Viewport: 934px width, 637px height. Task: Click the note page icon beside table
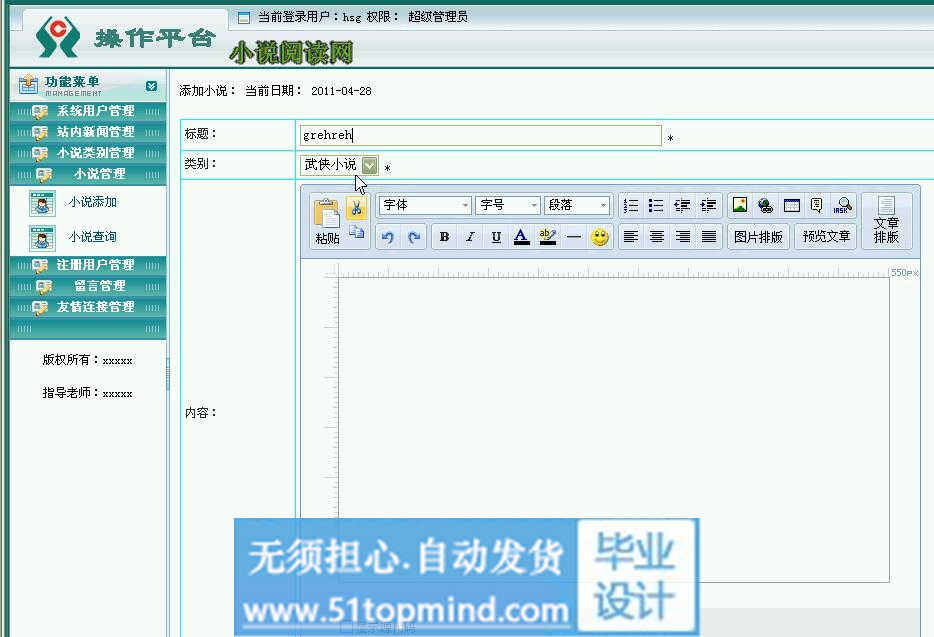point(817,206)
